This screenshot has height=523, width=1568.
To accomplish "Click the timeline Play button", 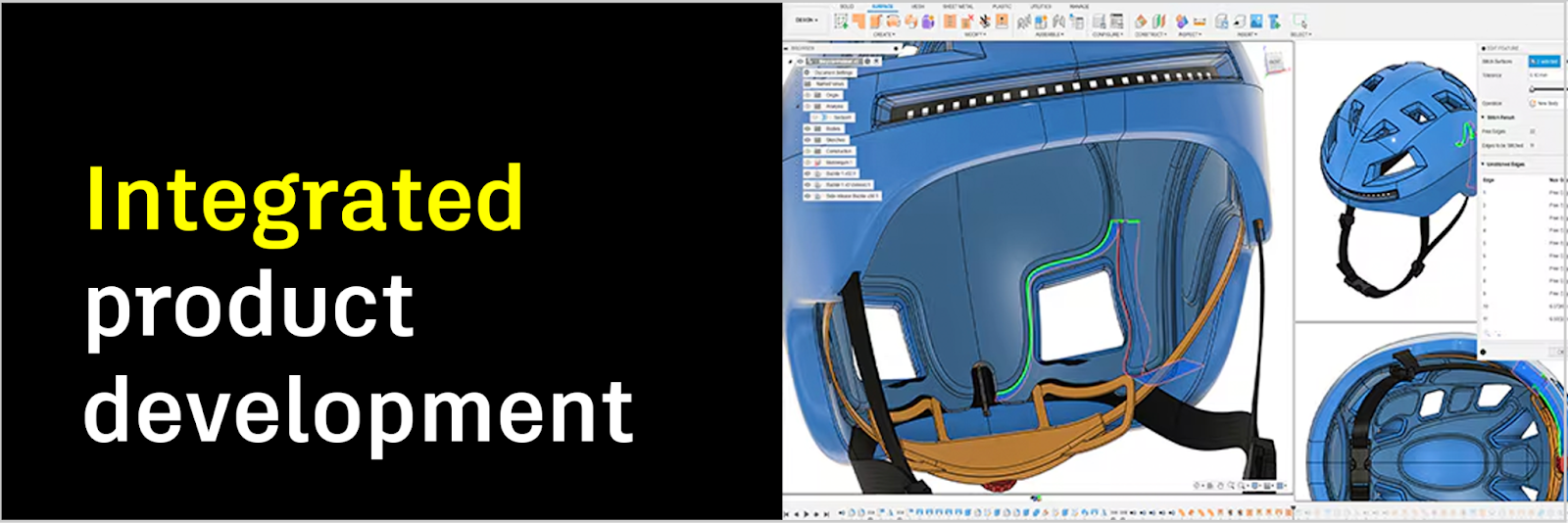I will click(807, 514).
